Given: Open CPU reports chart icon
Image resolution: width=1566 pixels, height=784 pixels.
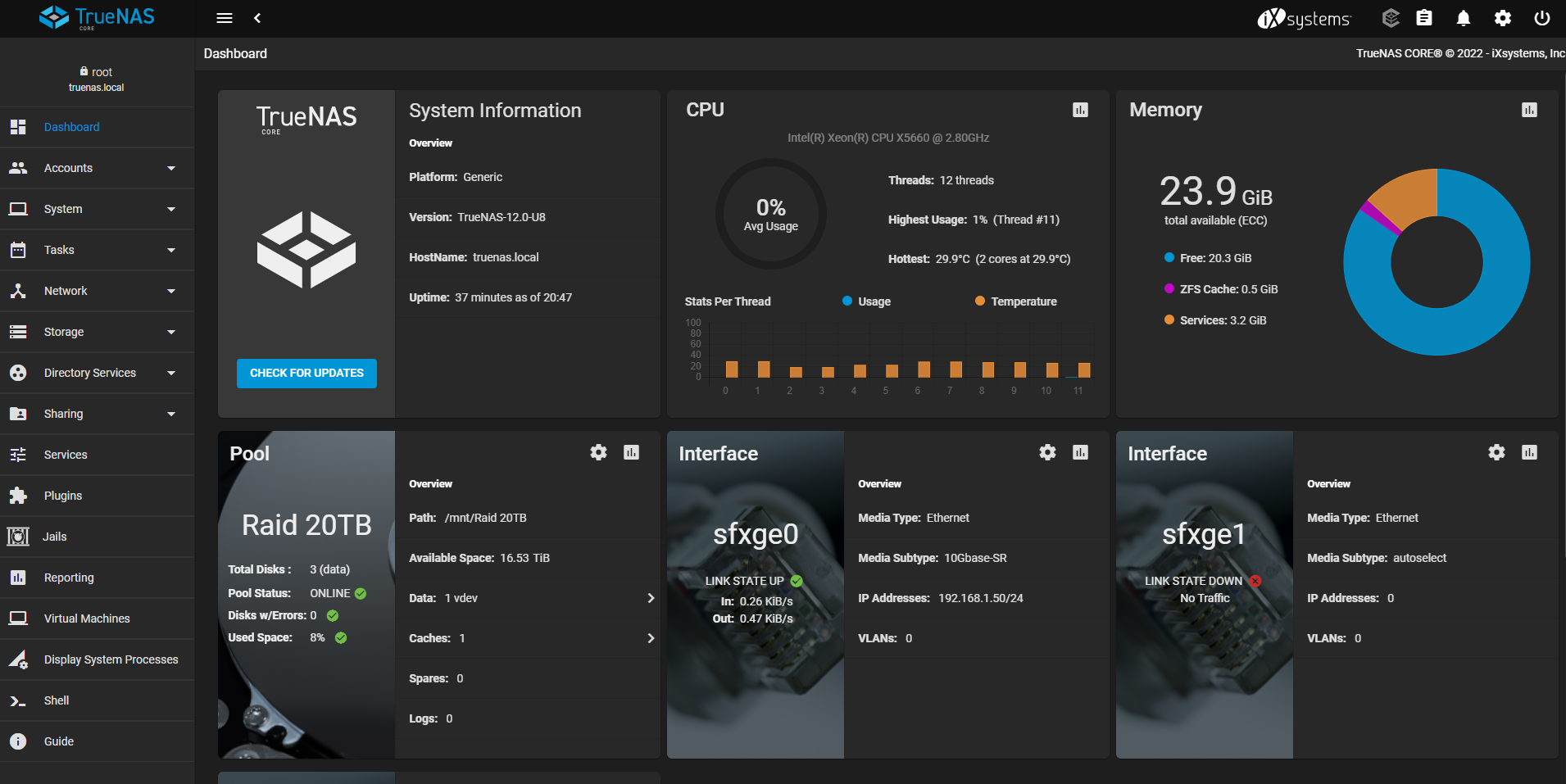Looking at the screenshot, I should 1081,110.
